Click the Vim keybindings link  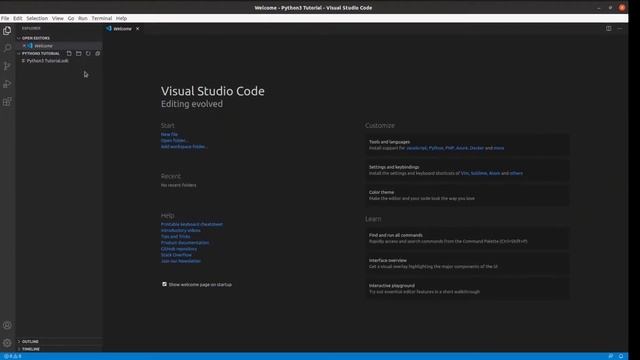point(464,173)
